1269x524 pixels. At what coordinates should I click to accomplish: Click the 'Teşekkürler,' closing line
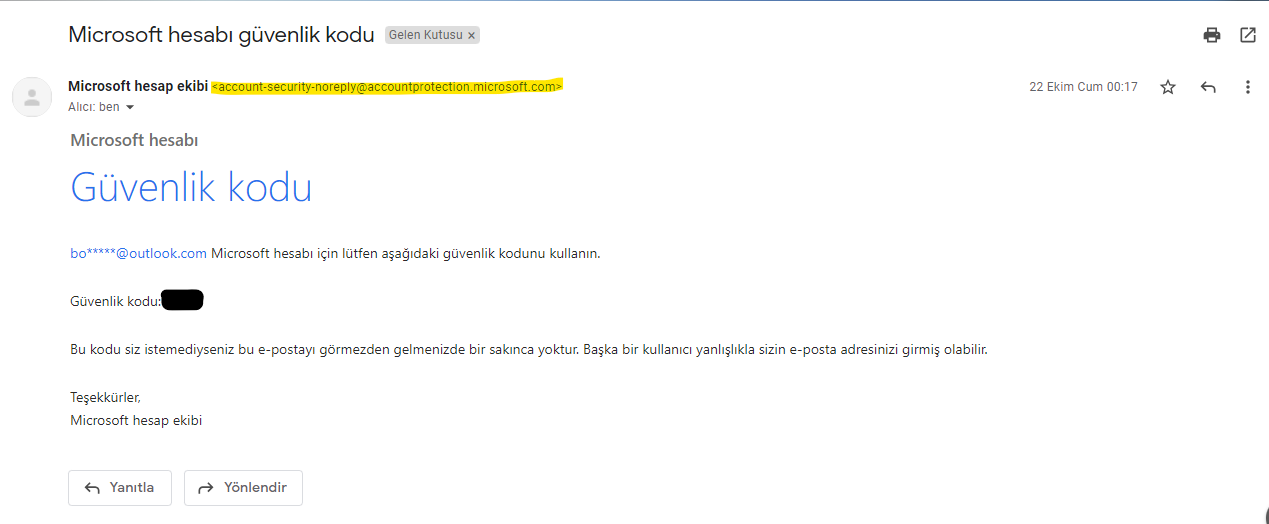[x=105, y=397]
